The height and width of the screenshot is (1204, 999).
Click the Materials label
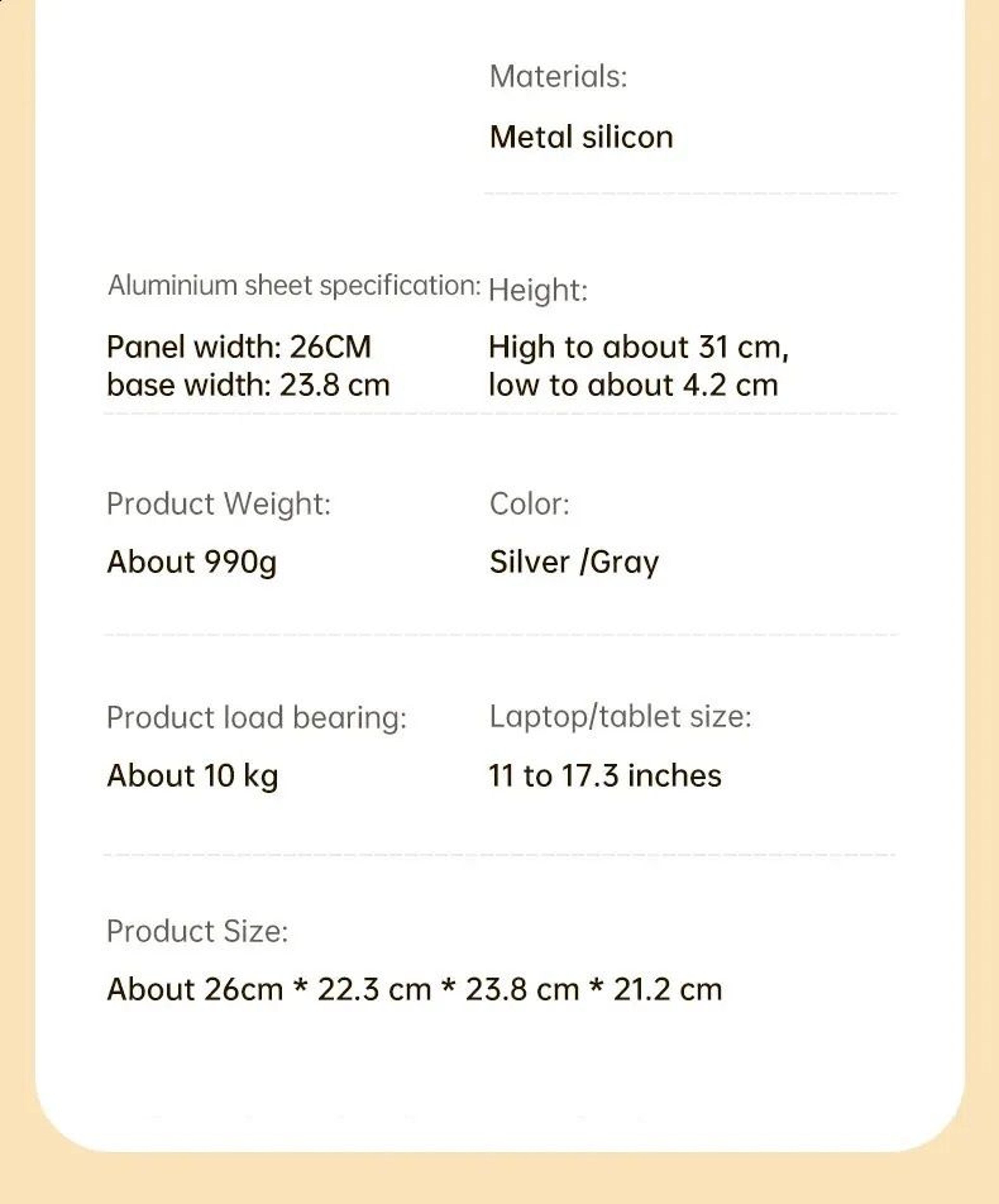(558, 76)
